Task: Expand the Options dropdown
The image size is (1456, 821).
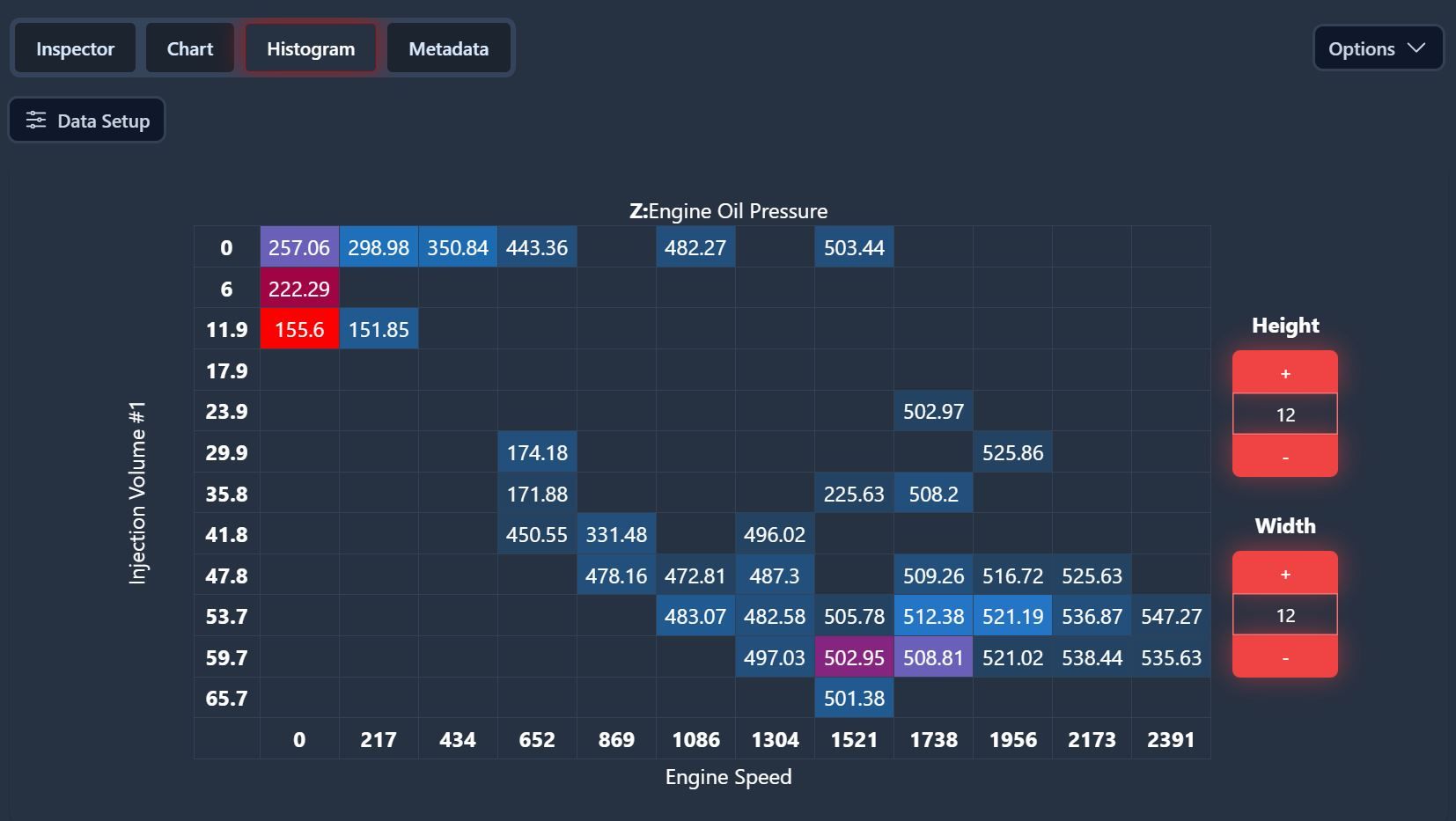Action: coord(1378,48)
